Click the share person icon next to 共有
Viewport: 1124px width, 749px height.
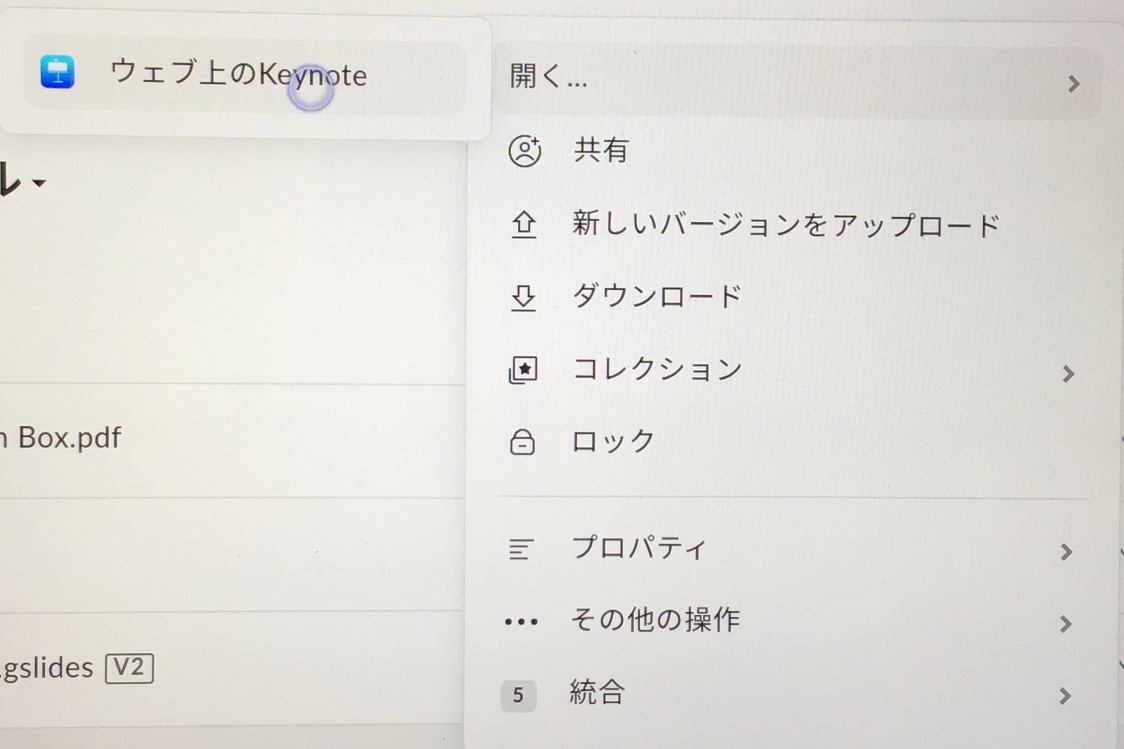[x=522, y=150]
